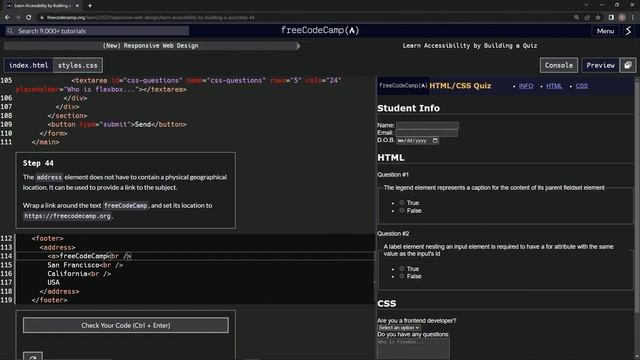Screen dimensions: 640x360
Task: Open the Chrome three-dot menu
Action: [x=633, y=18]
